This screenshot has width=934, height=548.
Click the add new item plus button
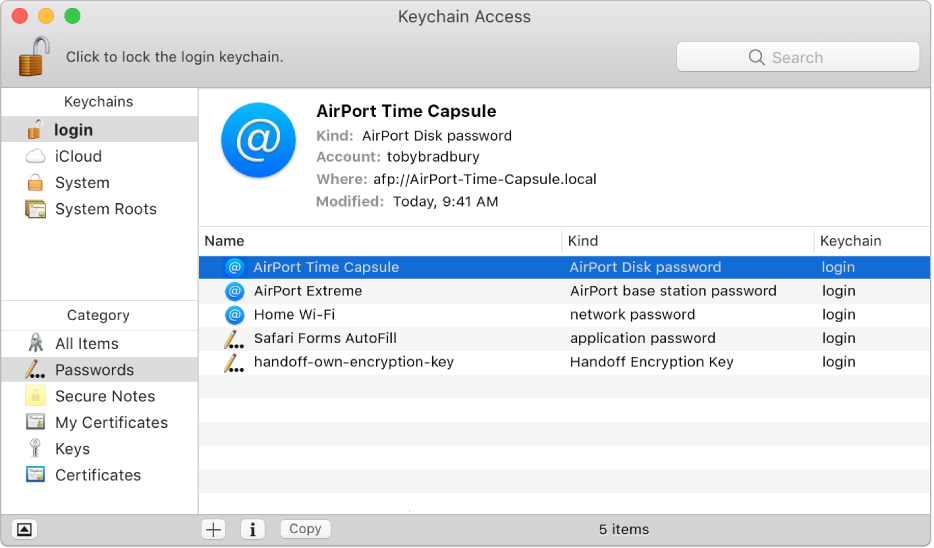point(213,529)
